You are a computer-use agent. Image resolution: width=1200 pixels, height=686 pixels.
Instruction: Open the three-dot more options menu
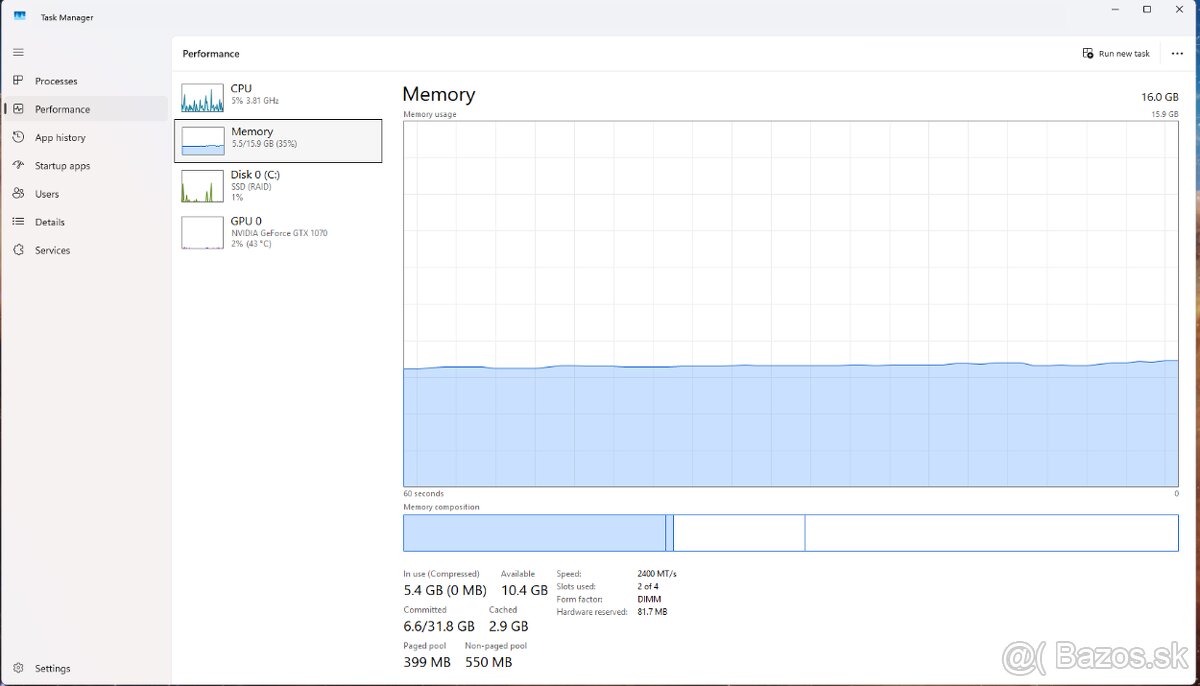[1177, 54]
